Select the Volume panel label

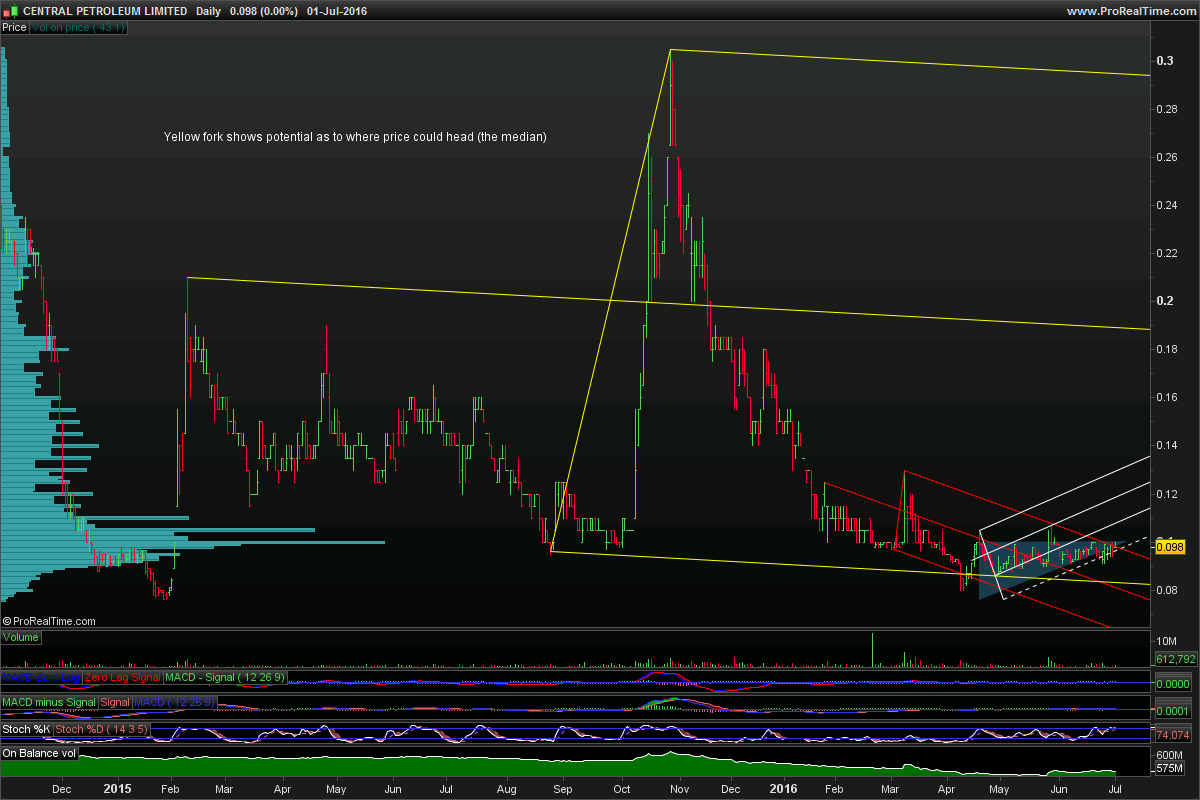click(x=21, y=637)
